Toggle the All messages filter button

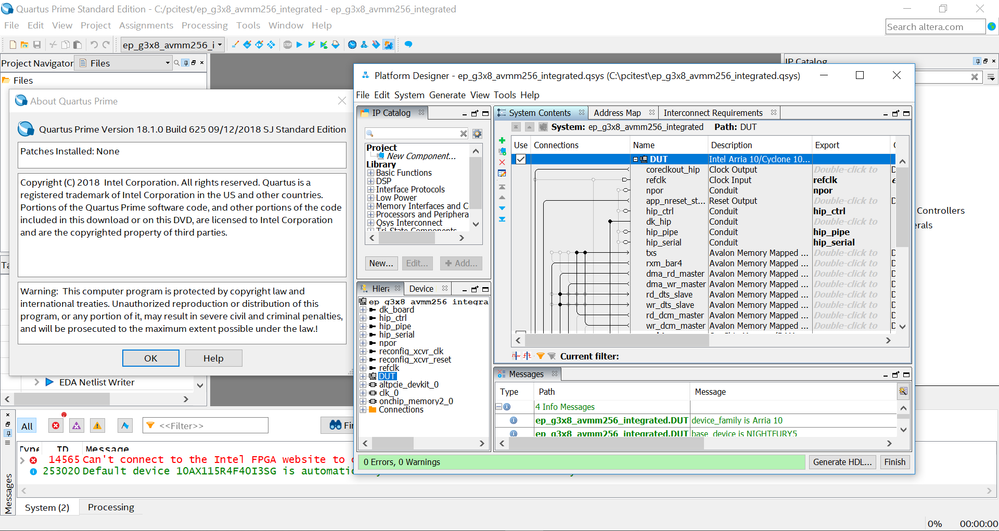point(27,425)
